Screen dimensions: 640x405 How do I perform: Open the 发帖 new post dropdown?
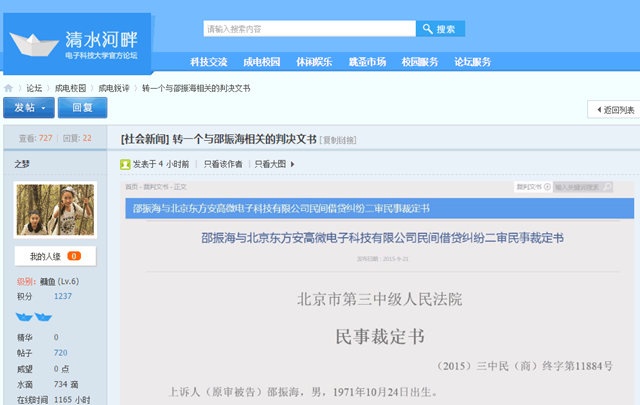click(x=27, y=108)
